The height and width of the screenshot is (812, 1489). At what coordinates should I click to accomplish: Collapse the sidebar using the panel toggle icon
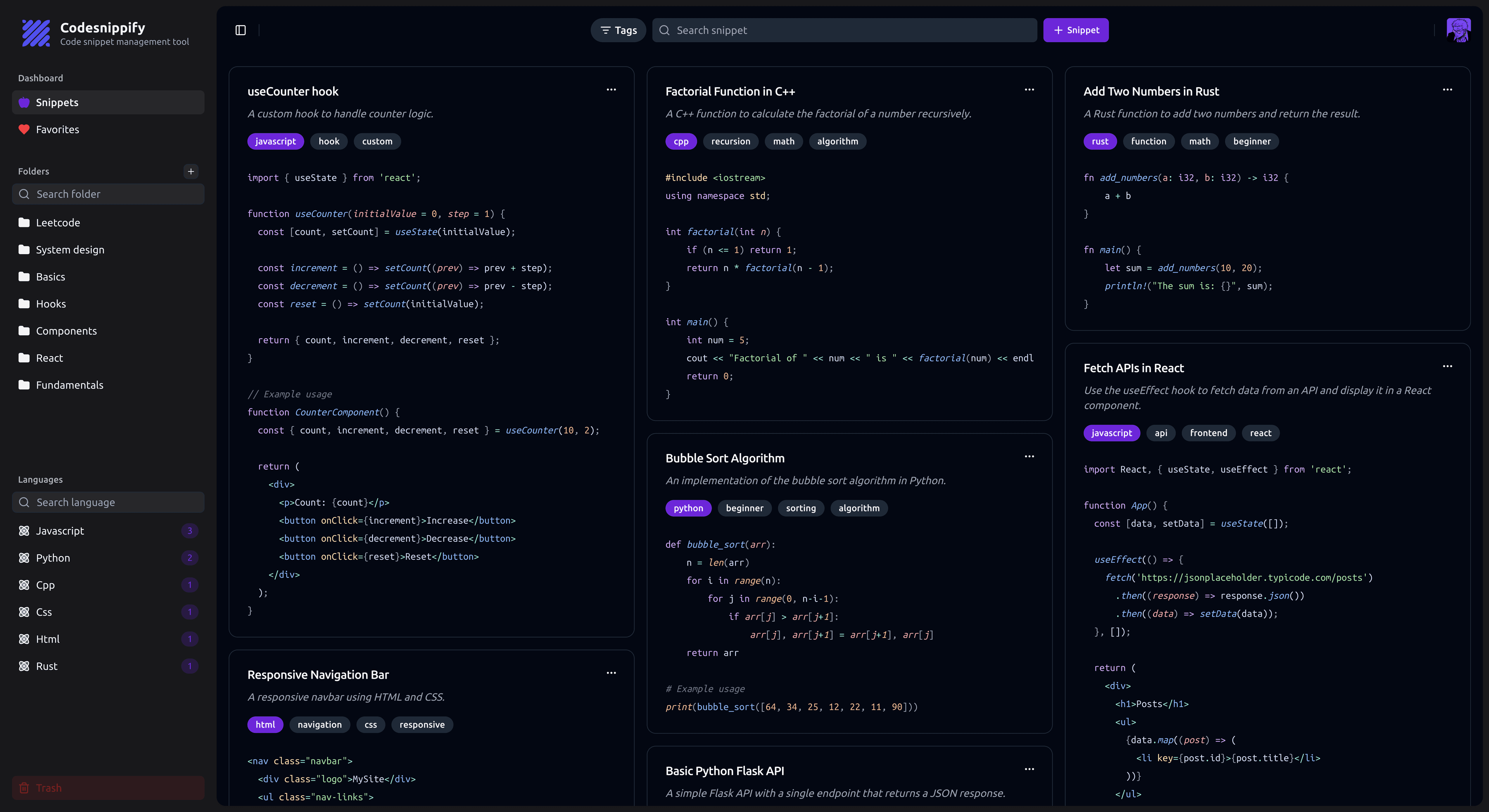click(240, 30)
